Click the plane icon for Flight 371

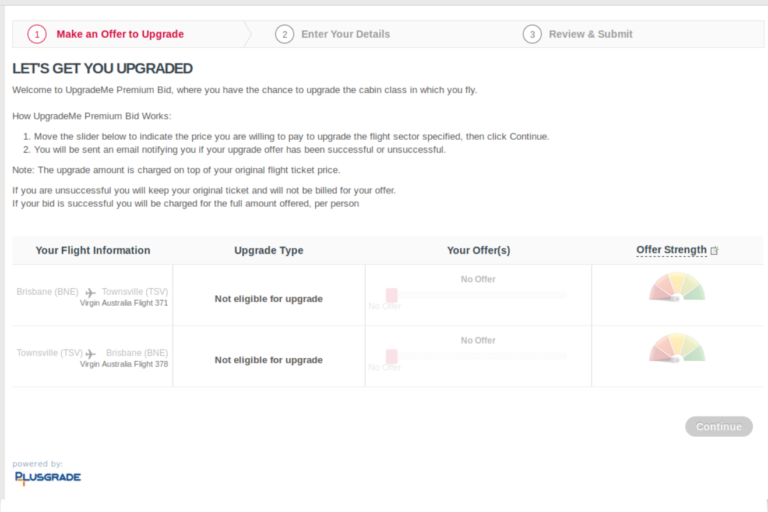(91, 293)
